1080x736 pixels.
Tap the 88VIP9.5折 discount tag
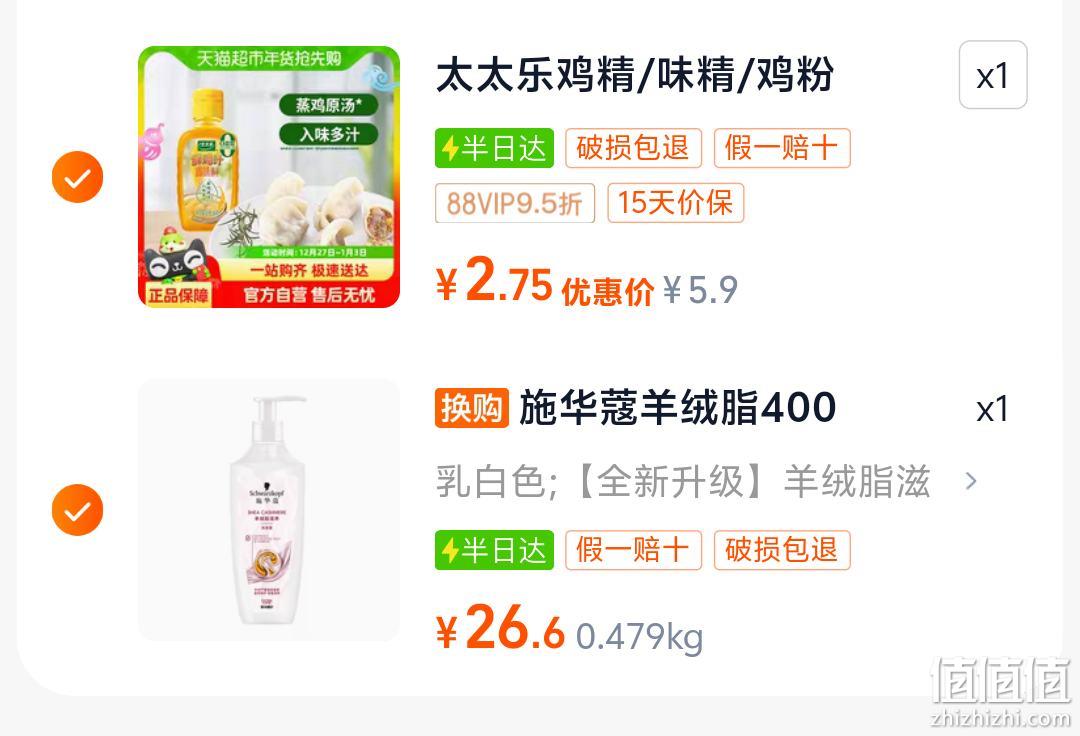tap(515, 203)
